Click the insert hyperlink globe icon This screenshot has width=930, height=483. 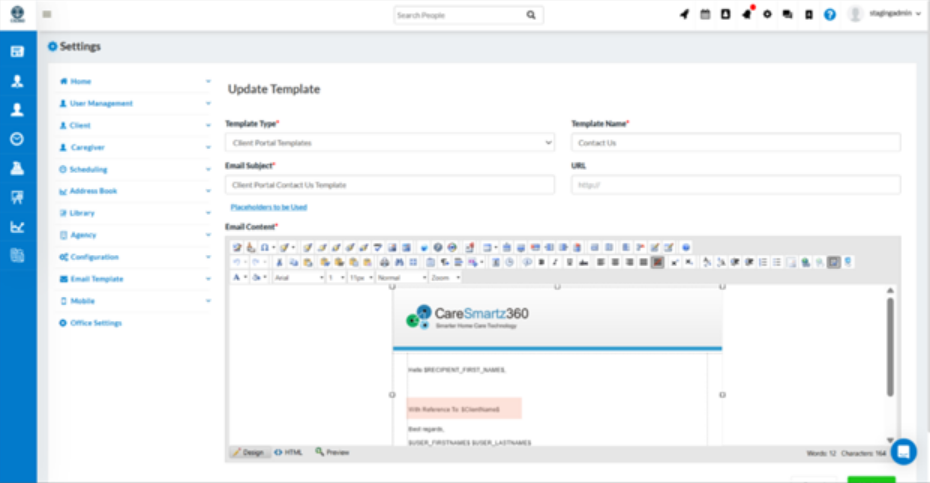(805, 262)
